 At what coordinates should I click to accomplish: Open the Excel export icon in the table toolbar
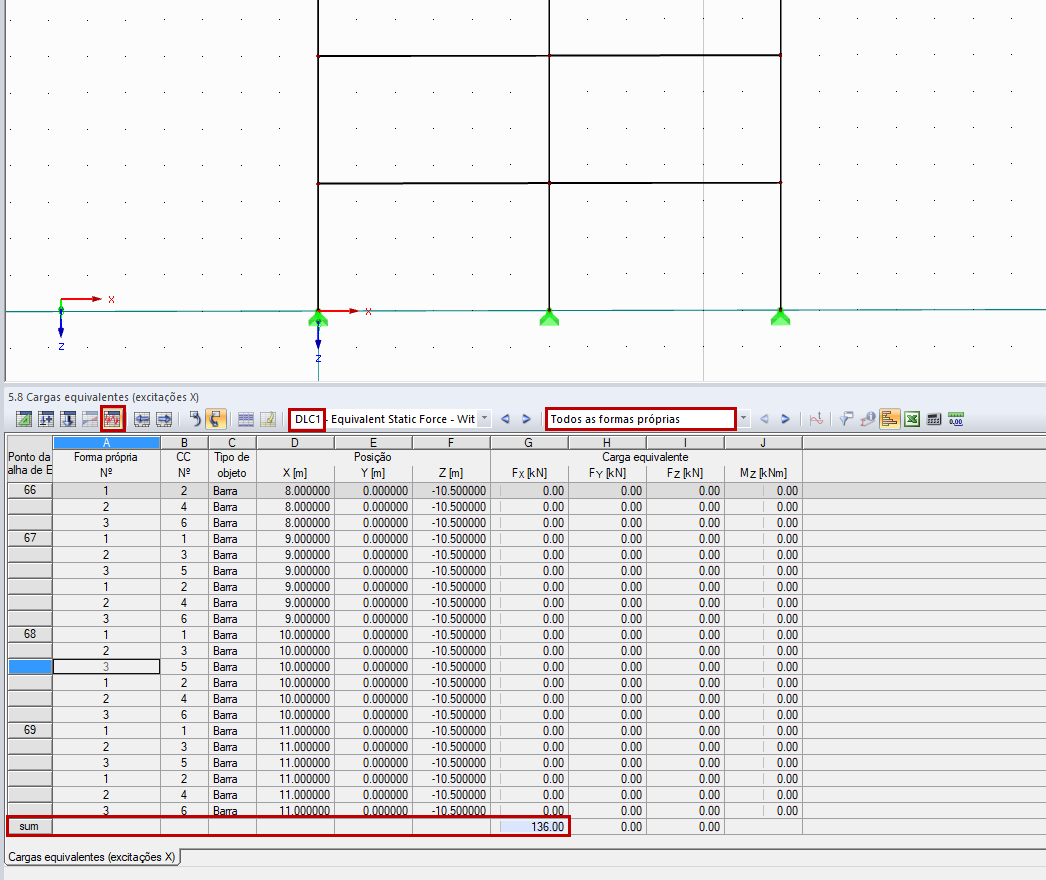(x=912, y=419)
